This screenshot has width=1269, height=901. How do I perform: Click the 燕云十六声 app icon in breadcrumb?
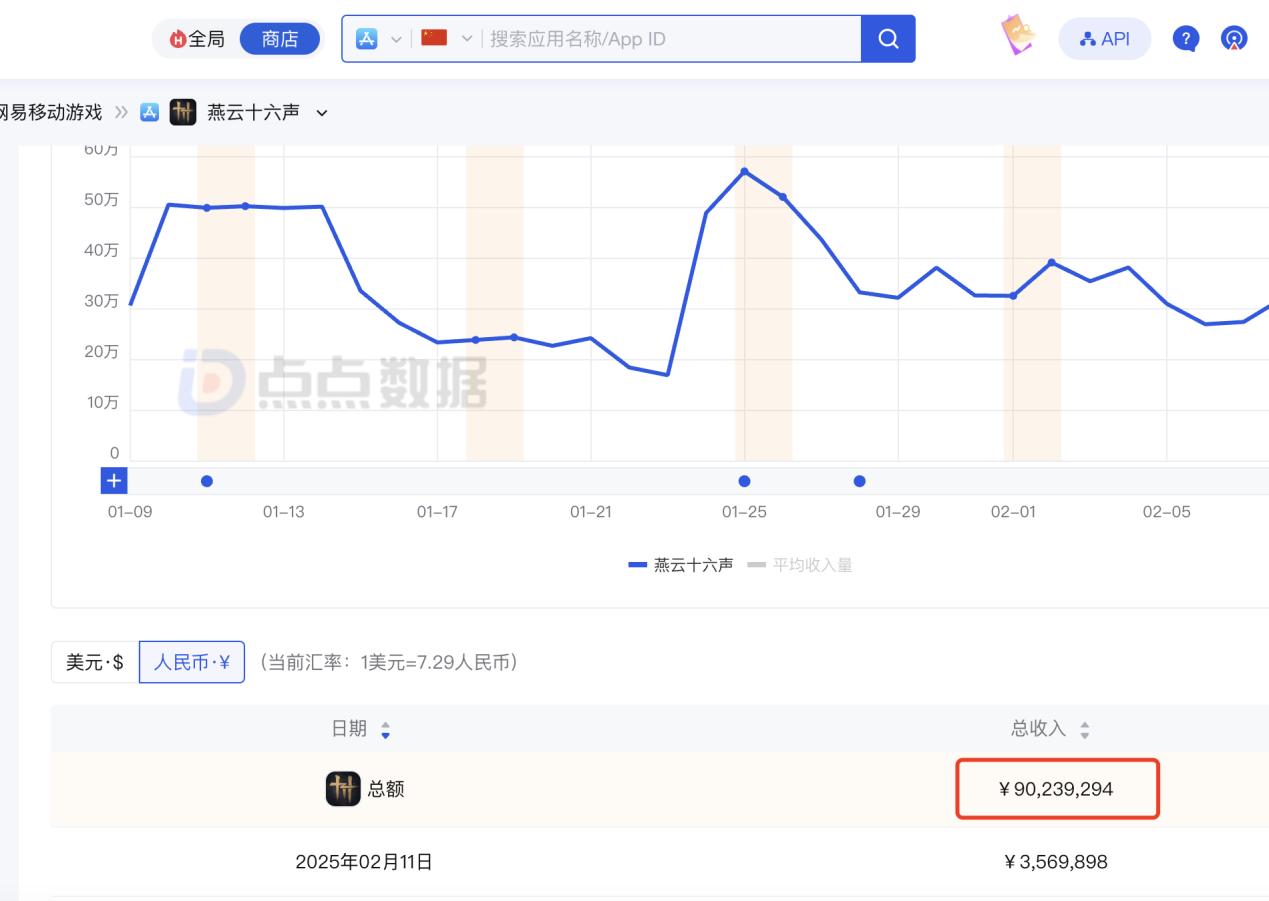pos(183,112)
